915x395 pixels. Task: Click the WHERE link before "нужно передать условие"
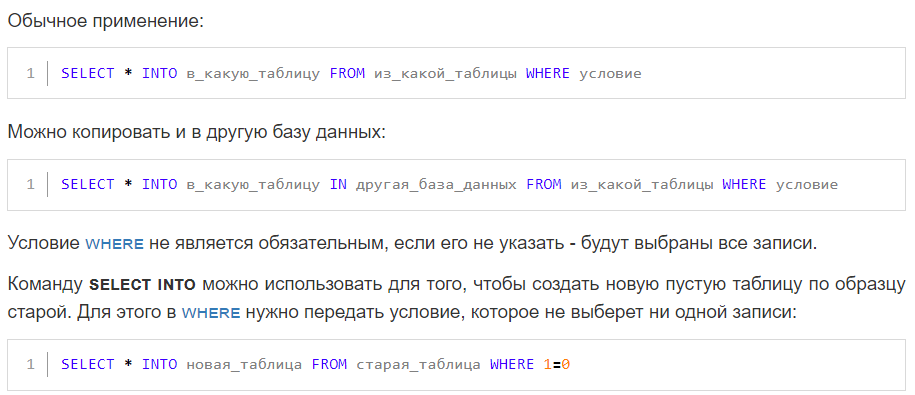click(x=211, y=313)
